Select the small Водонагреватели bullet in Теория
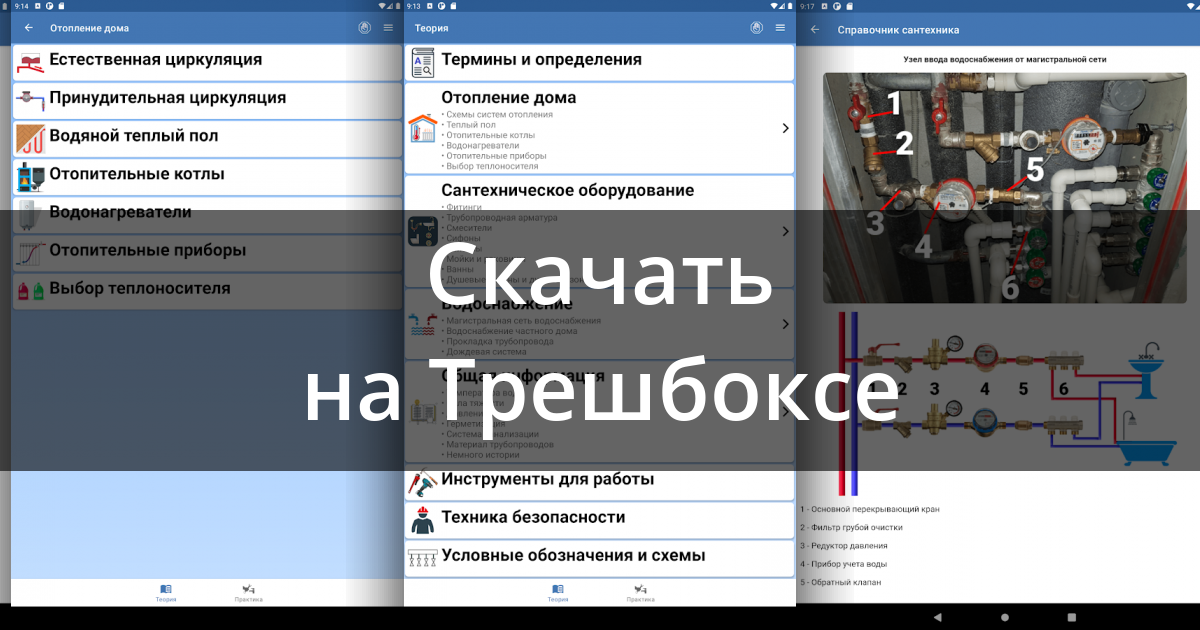Viewport: 1200px width, 630px height. point(480,145)
